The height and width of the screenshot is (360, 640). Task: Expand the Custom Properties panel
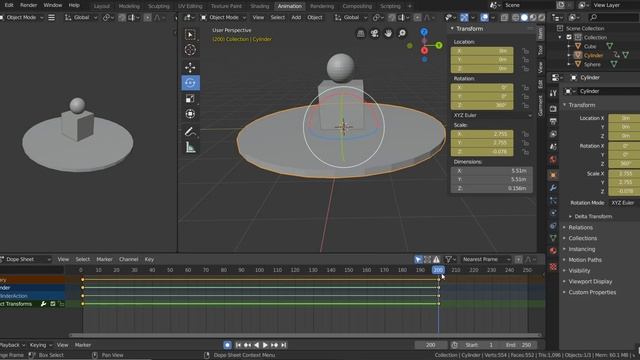pyautogui.click(x=592, y=292)
